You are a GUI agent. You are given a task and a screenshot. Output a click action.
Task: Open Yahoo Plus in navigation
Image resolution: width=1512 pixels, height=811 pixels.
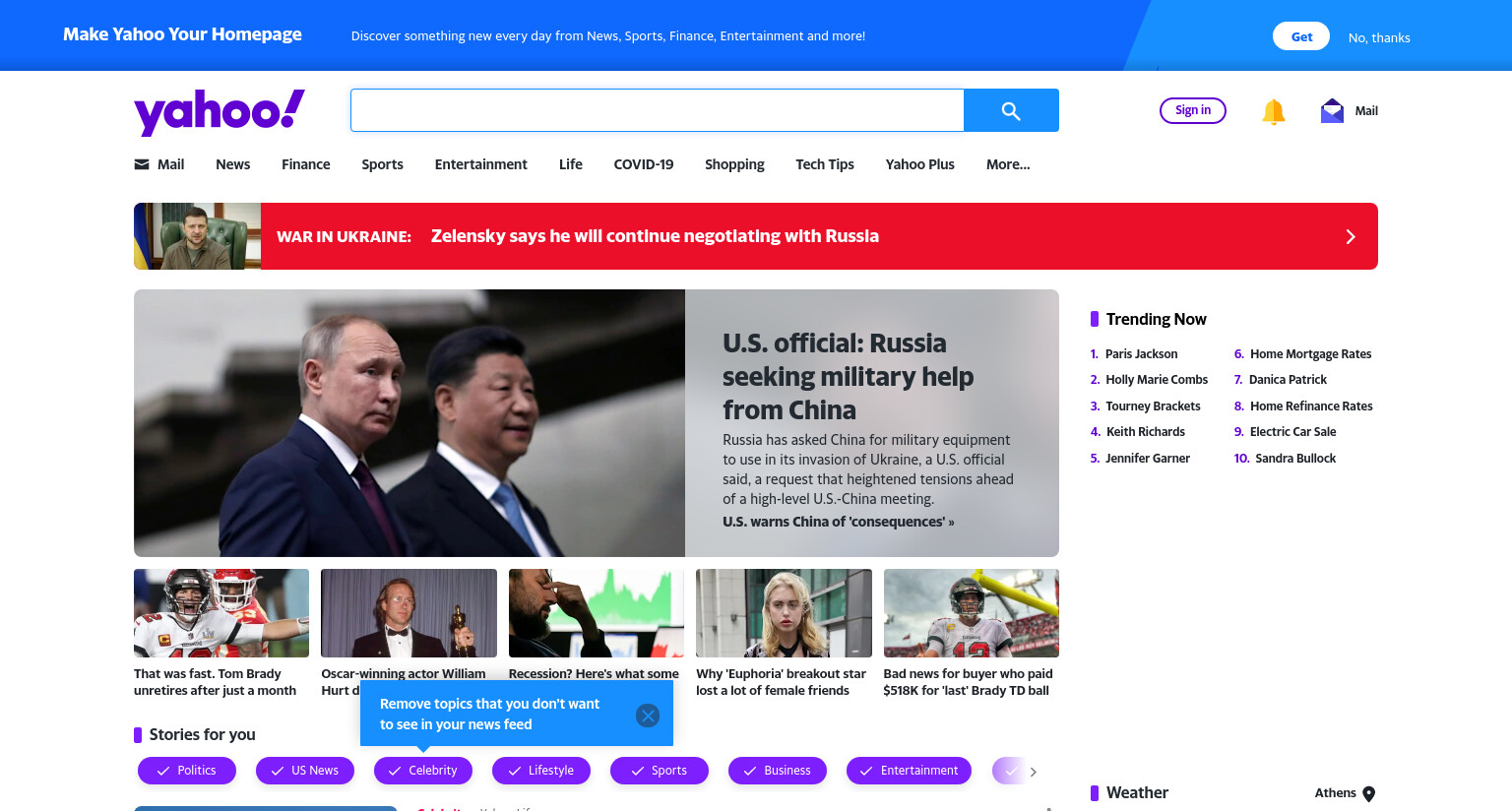[920, 164]
